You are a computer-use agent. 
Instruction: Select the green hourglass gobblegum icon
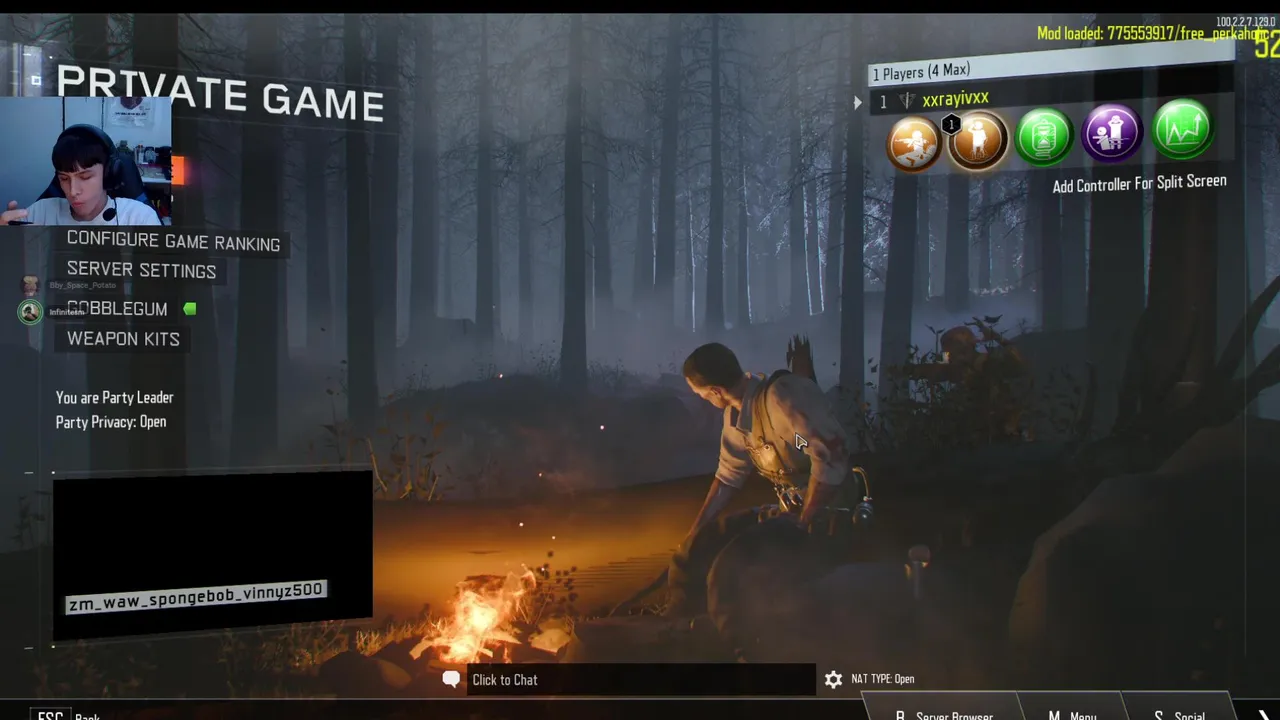(x=1044, y=136)
